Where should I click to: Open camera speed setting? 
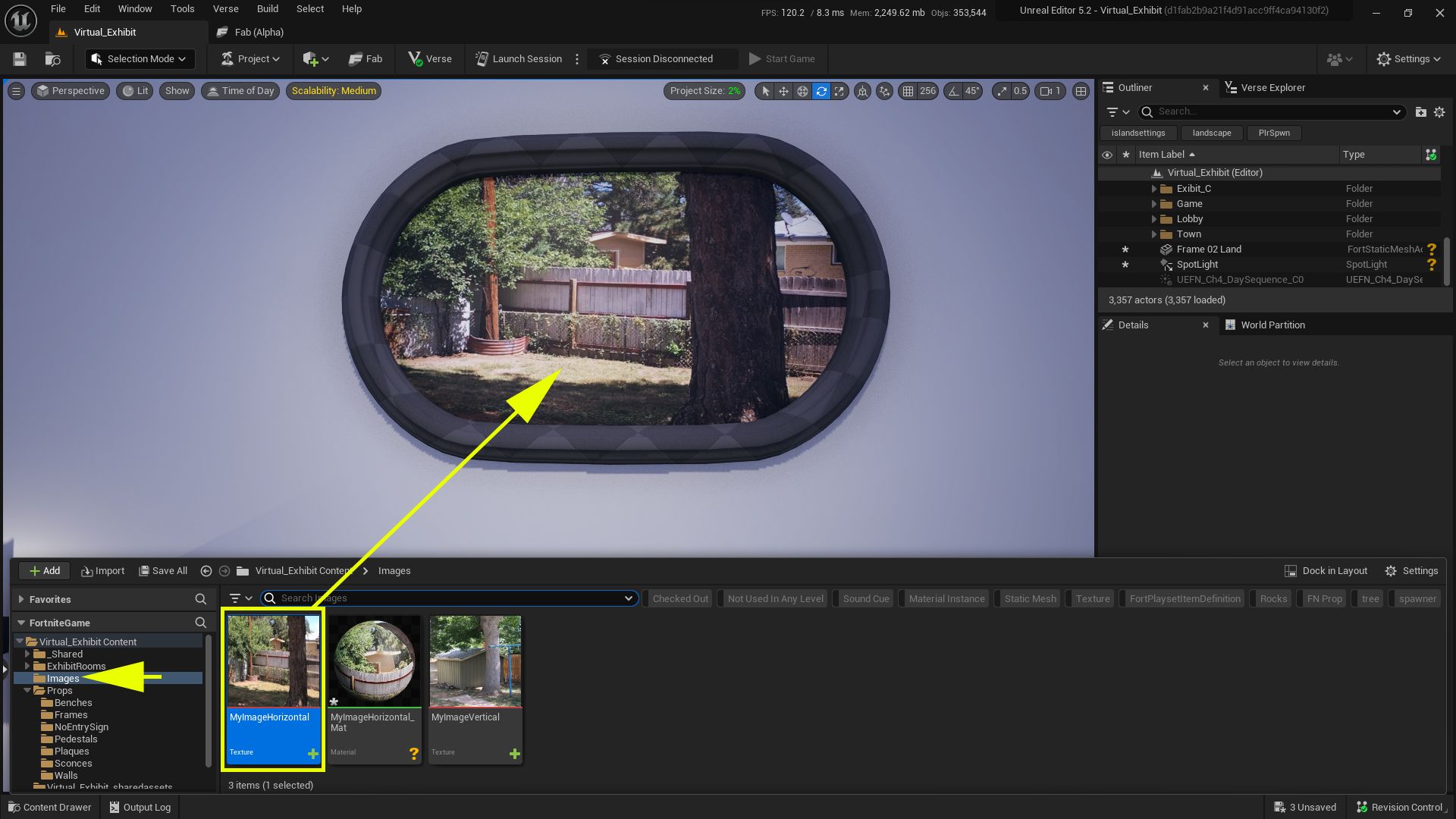tap(1050, 91)
